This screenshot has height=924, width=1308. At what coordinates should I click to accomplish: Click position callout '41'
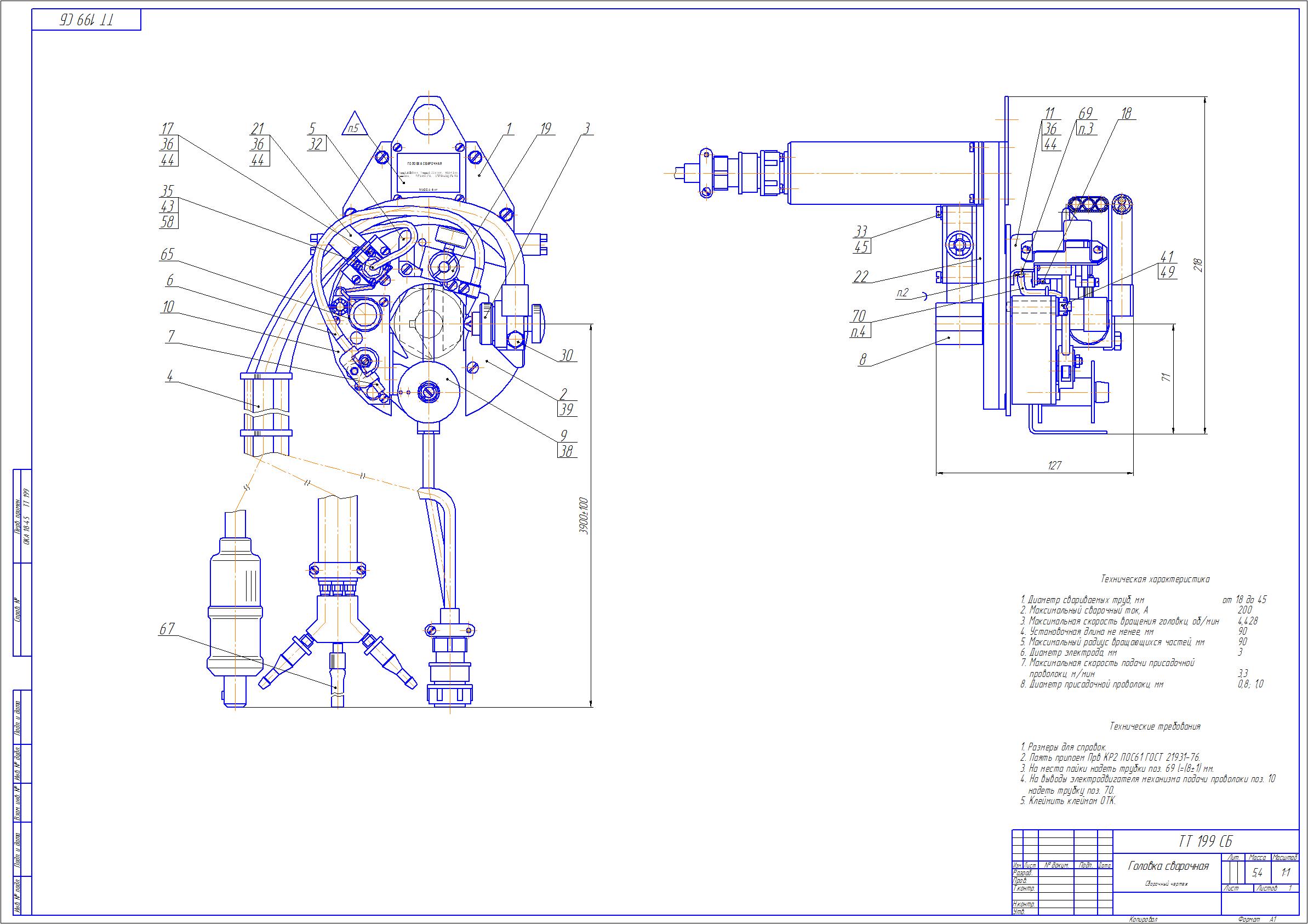coord(1167,256)
